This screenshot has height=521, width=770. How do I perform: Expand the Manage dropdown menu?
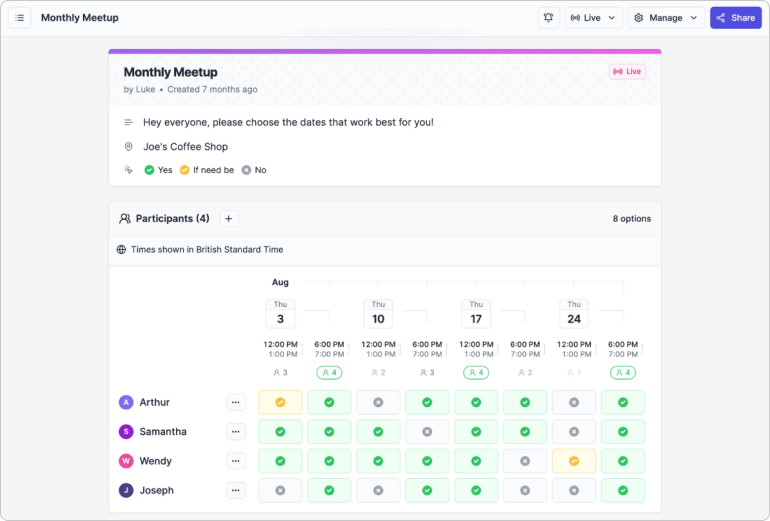pos(666,18)
